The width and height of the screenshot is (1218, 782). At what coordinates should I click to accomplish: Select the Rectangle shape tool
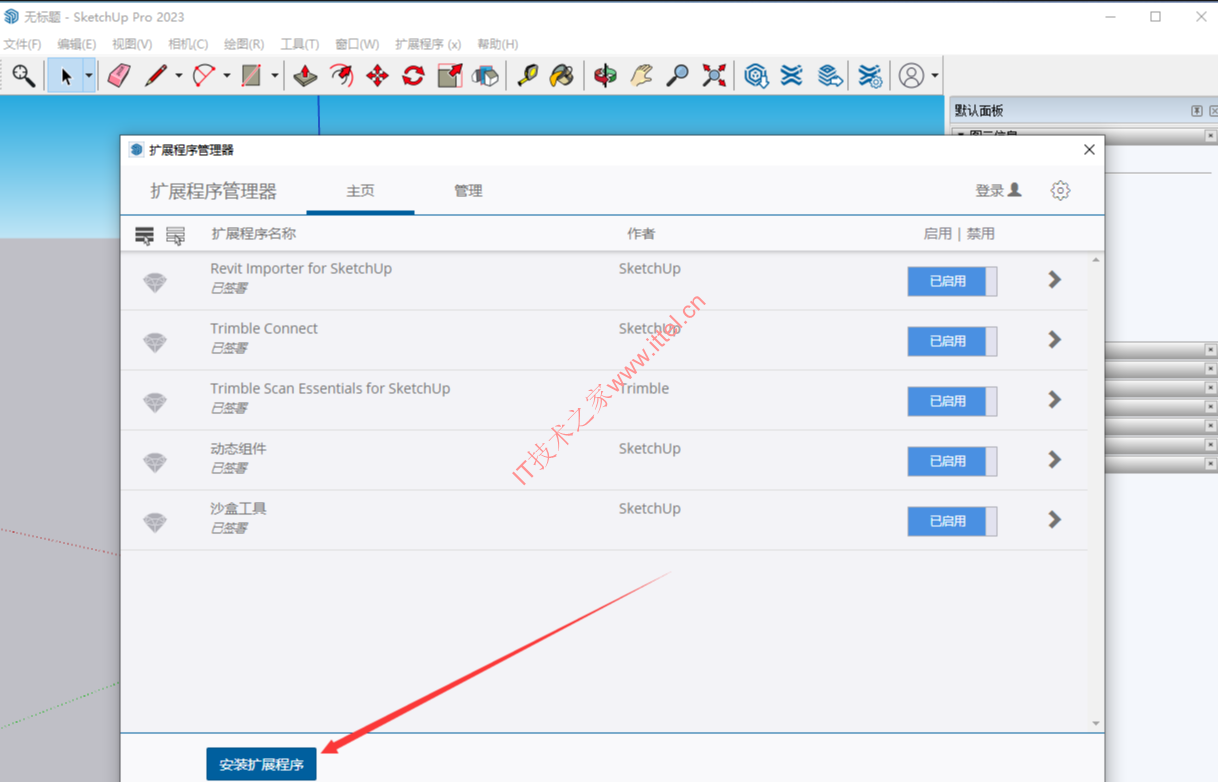[251, 75]
